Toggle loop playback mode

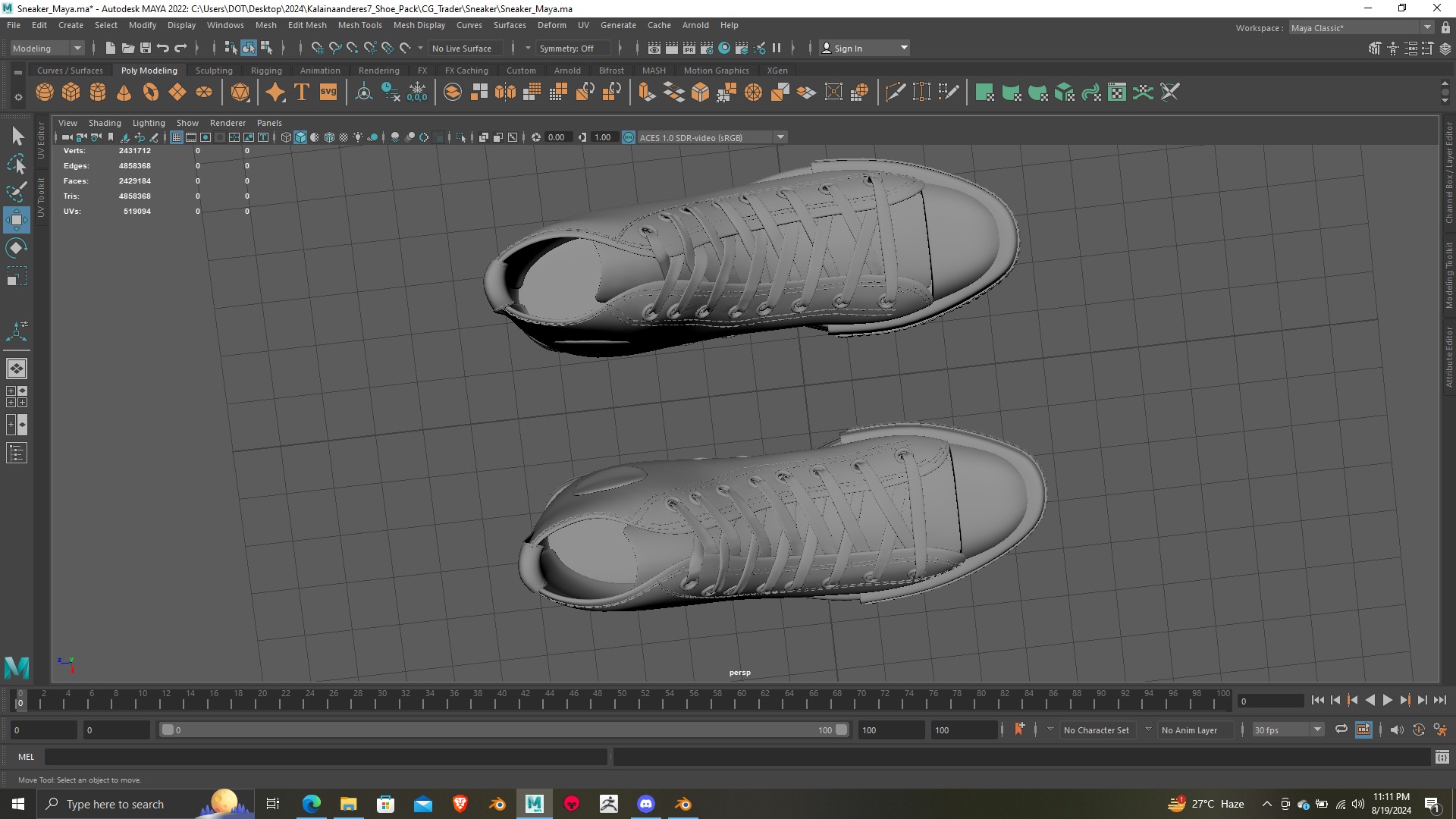coord(1341,730)
